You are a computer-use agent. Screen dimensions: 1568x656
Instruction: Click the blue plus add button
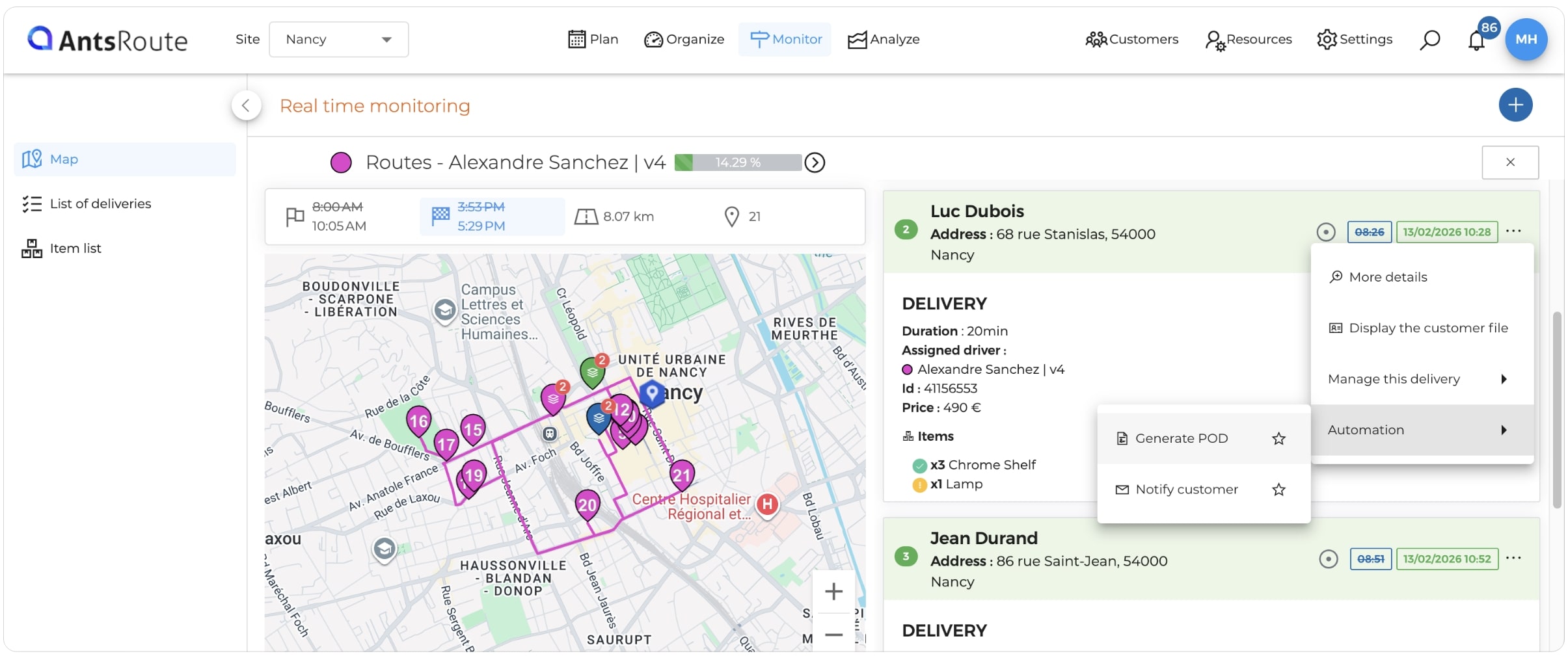pos(1515,105)
